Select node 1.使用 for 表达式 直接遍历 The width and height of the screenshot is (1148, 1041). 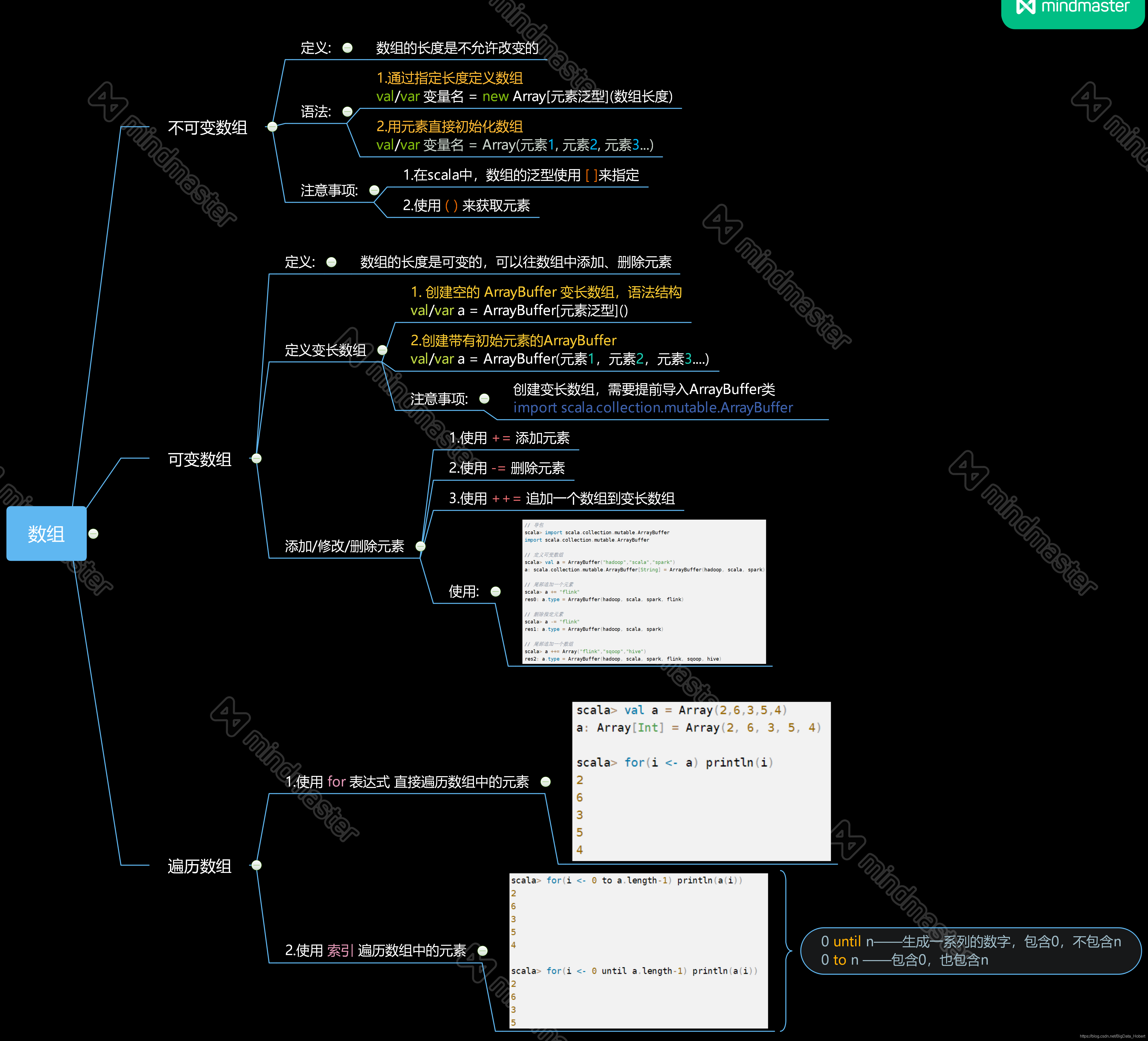click(407, 782)
